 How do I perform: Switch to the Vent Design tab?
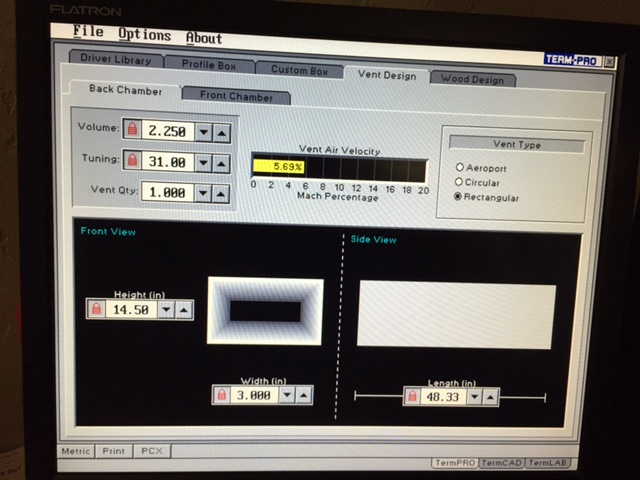click(x=387, y=75)
